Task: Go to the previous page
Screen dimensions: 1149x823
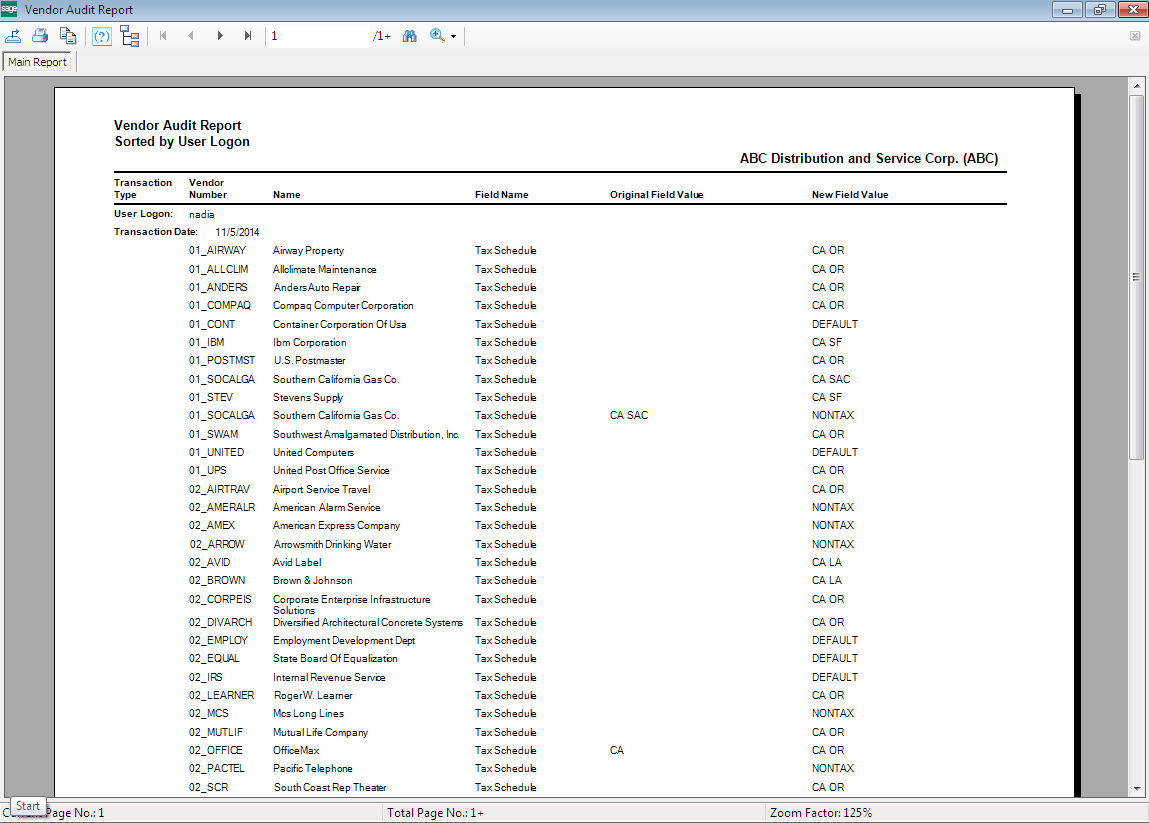Action: (x=190, y=36)
